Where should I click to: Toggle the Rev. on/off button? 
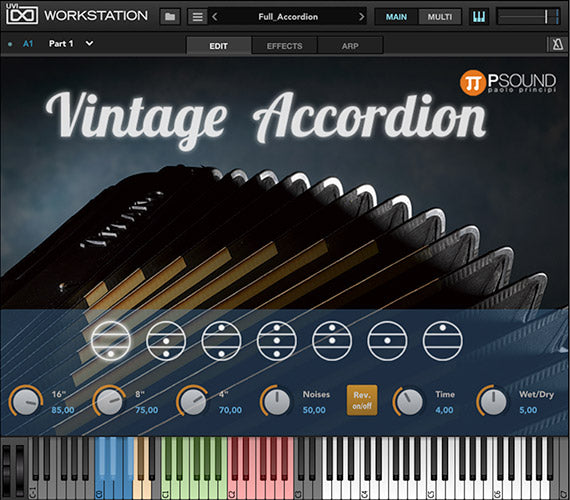[362, 400]
